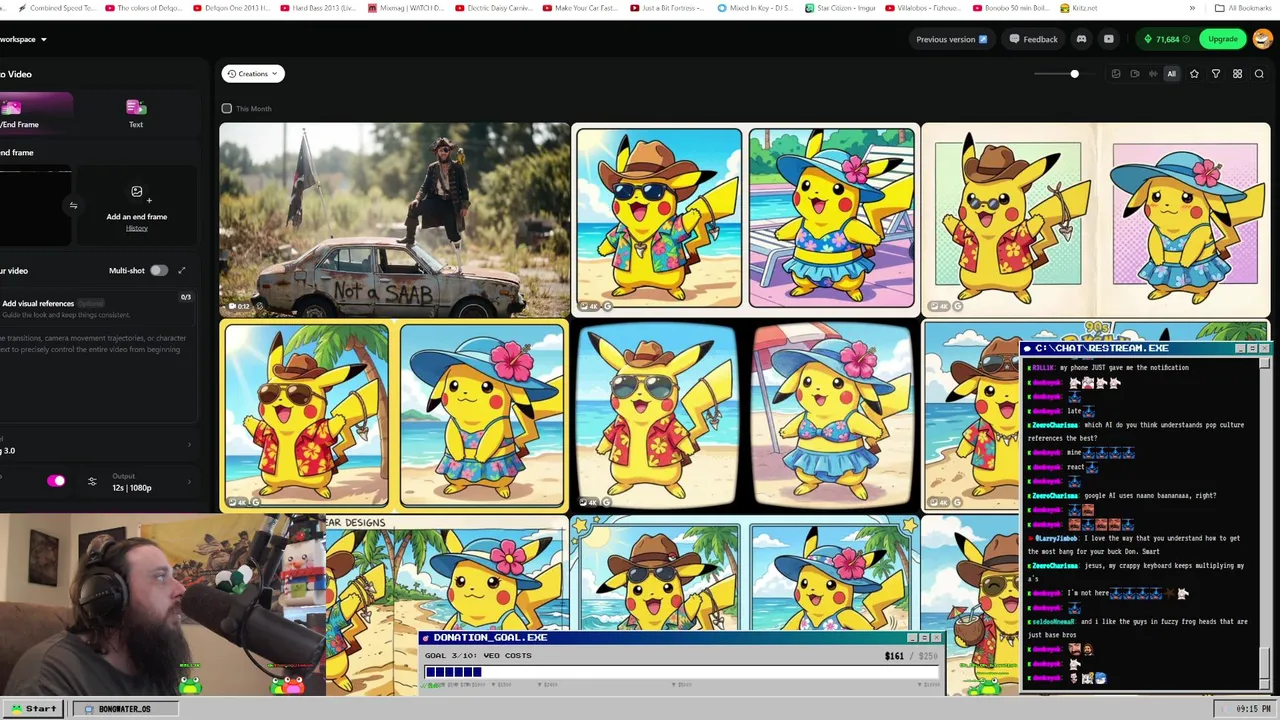Open Pikachu pair with beach chair background
The image size is (1280, 720).
tap(745, 218)
